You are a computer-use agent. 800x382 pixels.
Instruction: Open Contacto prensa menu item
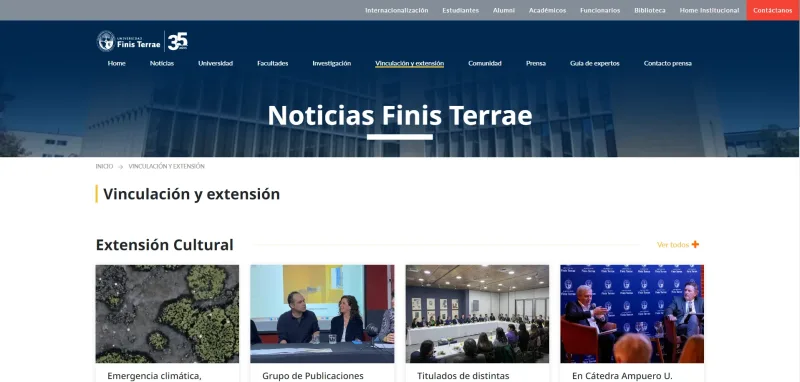click(x=667, y=63)
